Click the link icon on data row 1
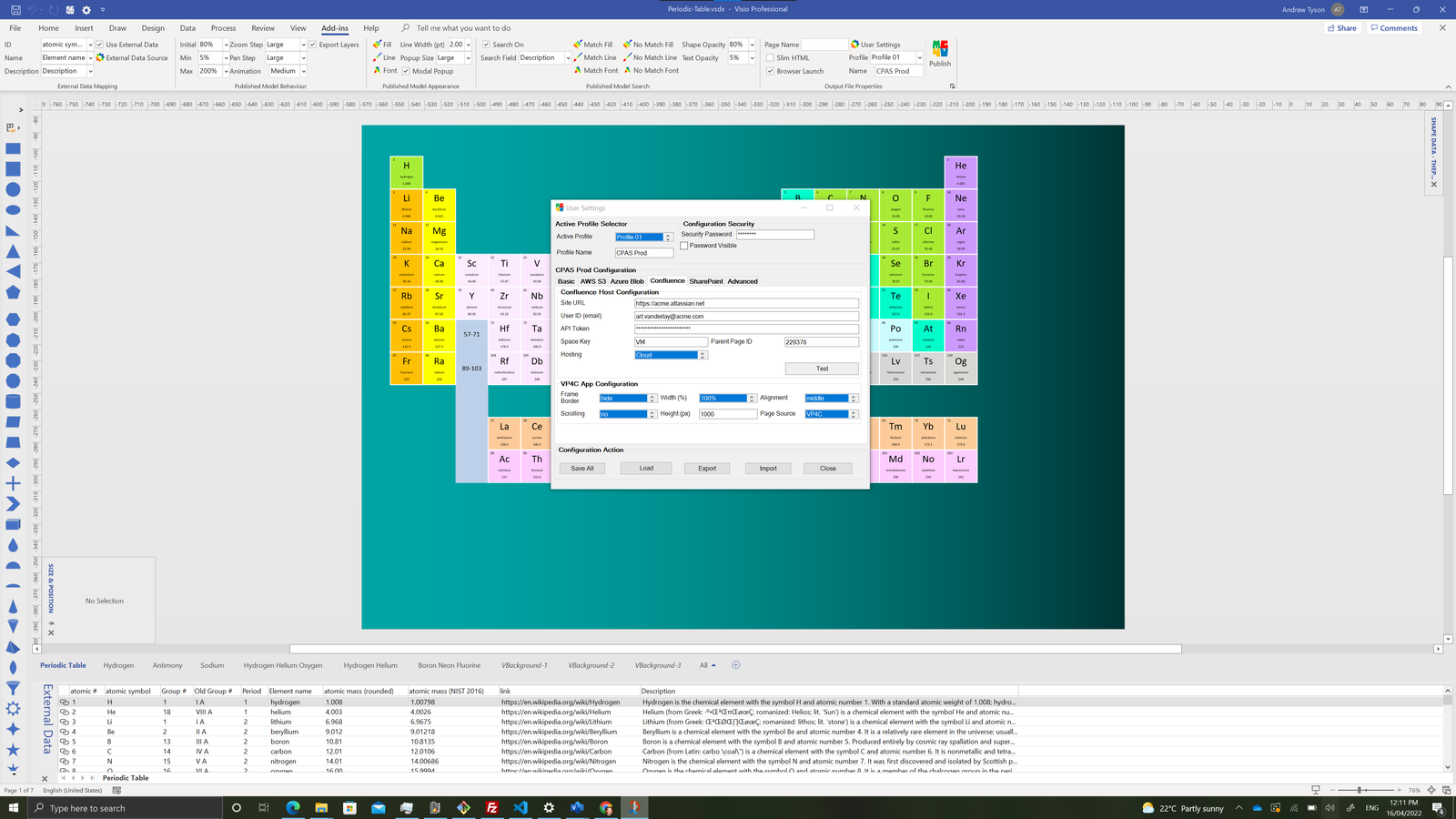This screenshot has height=819, width=1456. (65, 703)
